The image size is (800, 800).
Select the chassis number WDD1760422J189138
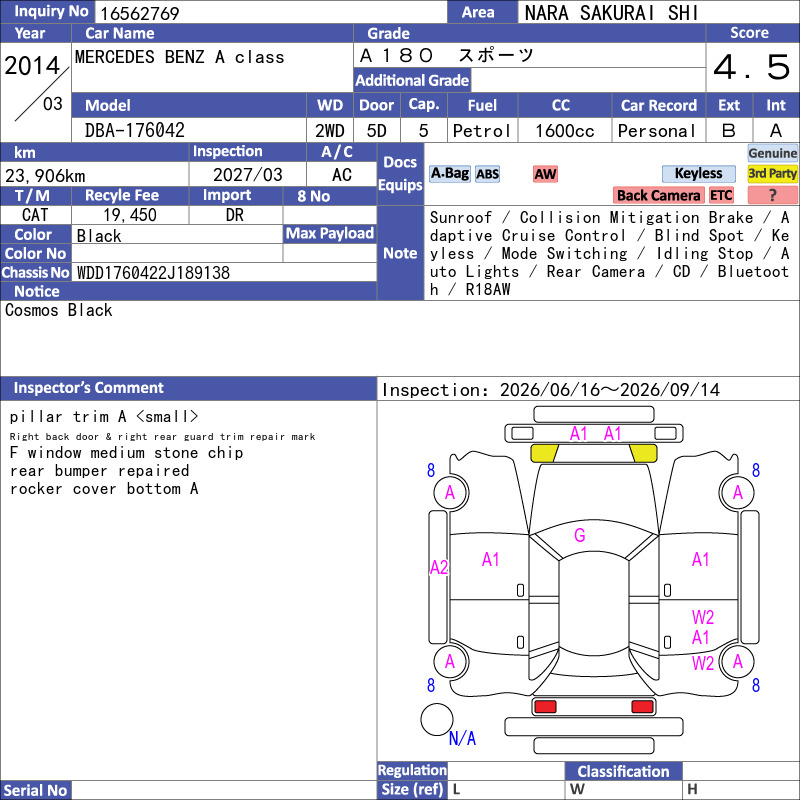153,273
